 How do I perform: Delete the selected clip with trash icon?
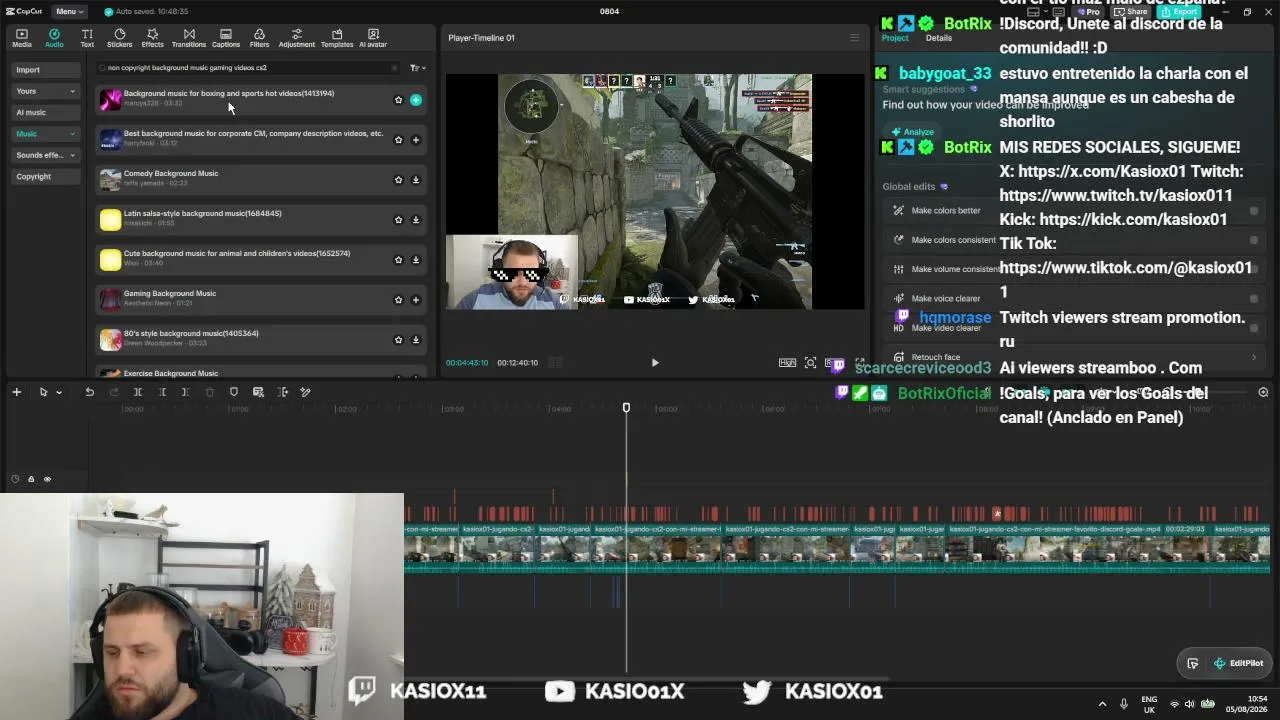209,392
